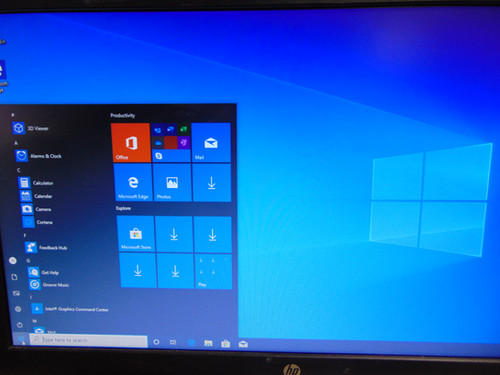The height and width of the screenshot is (375, 500).
Task: Launch the Microsoft Edge tile
Action: click(133, 182)
